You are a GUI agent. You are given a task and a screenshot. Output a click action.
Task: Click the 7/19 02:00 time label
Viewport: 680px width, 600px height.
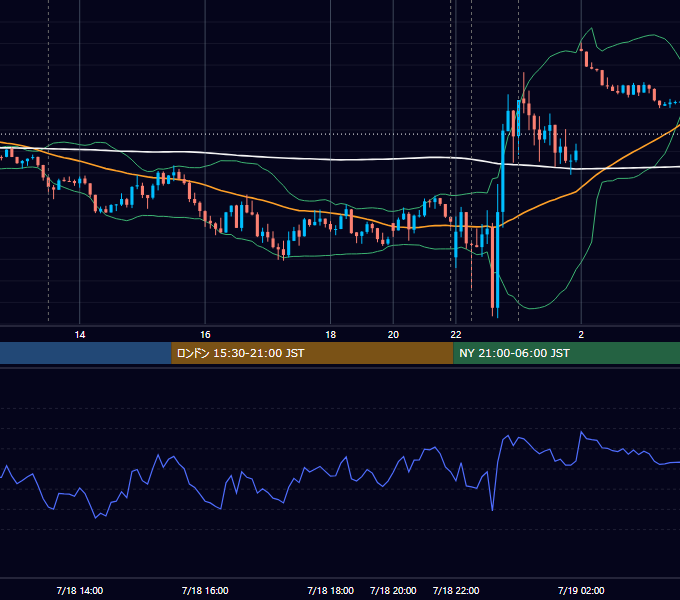pyautogui.click(x=581, y=590)
